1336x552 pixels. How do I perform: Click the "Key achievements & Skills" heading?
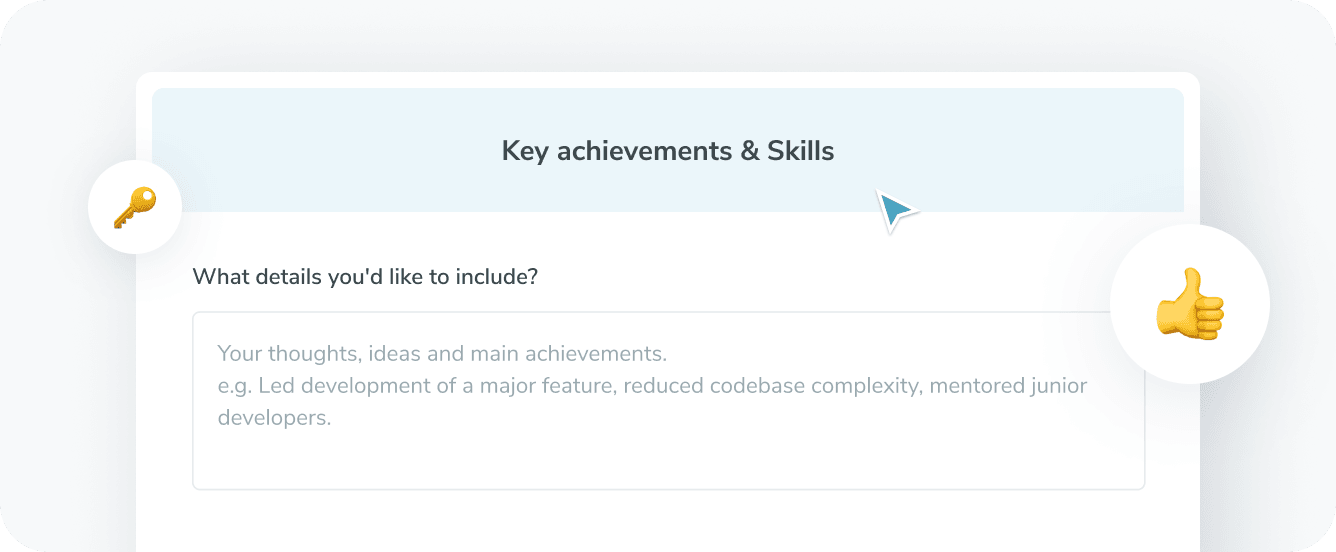coord(667,151)
